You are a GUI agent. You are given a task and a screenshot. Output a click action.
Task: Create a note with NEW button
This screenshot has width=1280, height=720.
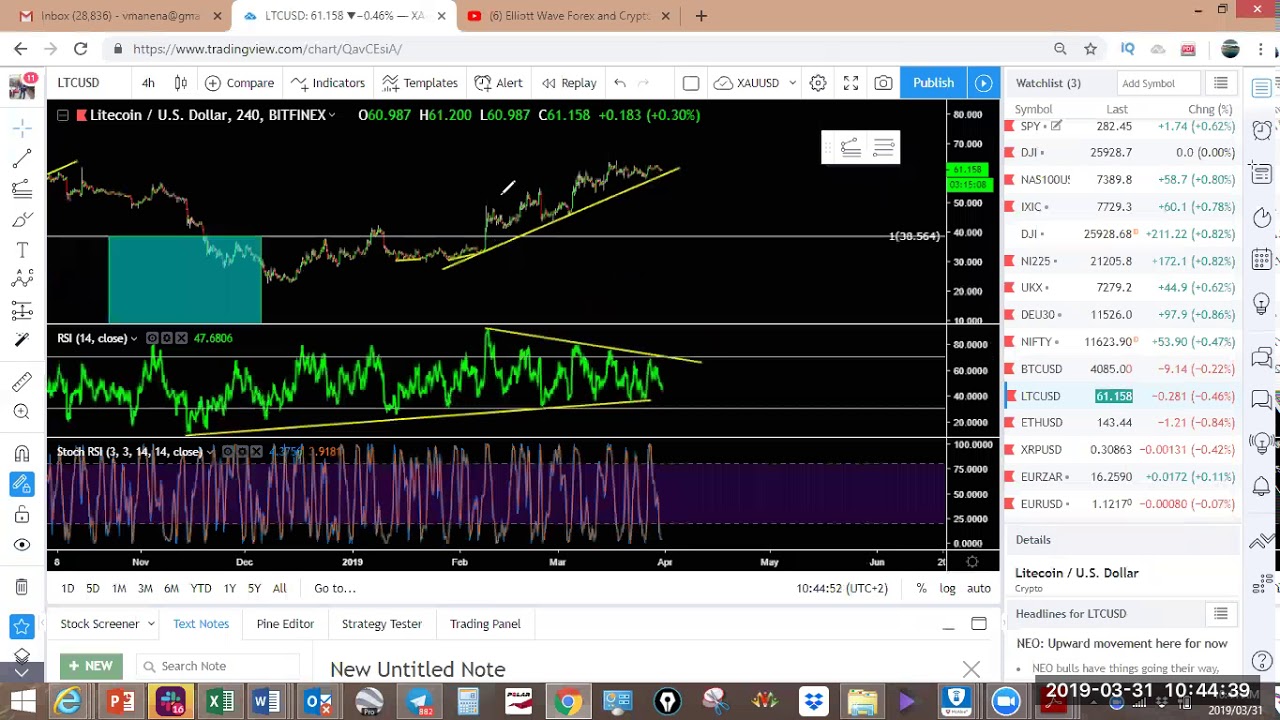click(90, 666)
